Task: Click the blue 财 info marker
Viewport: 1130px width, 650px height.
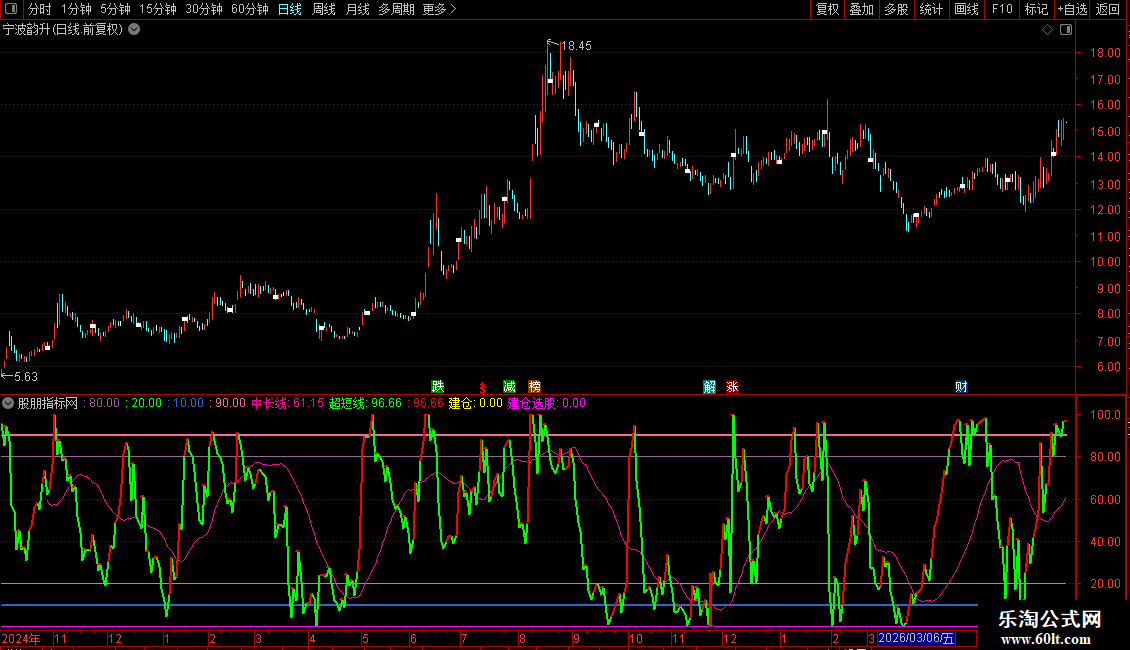Action: tap(961, 387)
